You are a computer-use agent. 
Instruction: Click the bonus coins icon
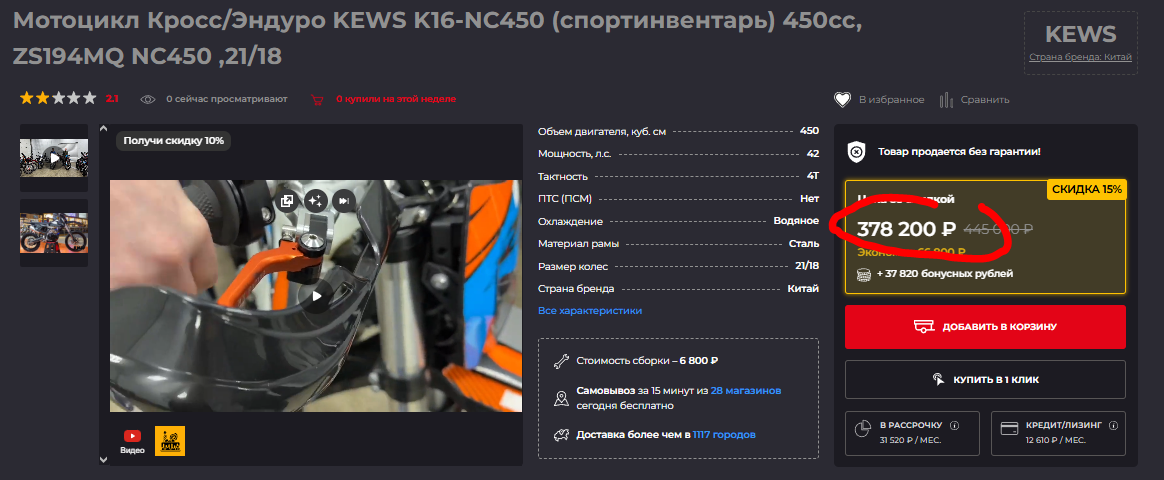tap(863, 274)
